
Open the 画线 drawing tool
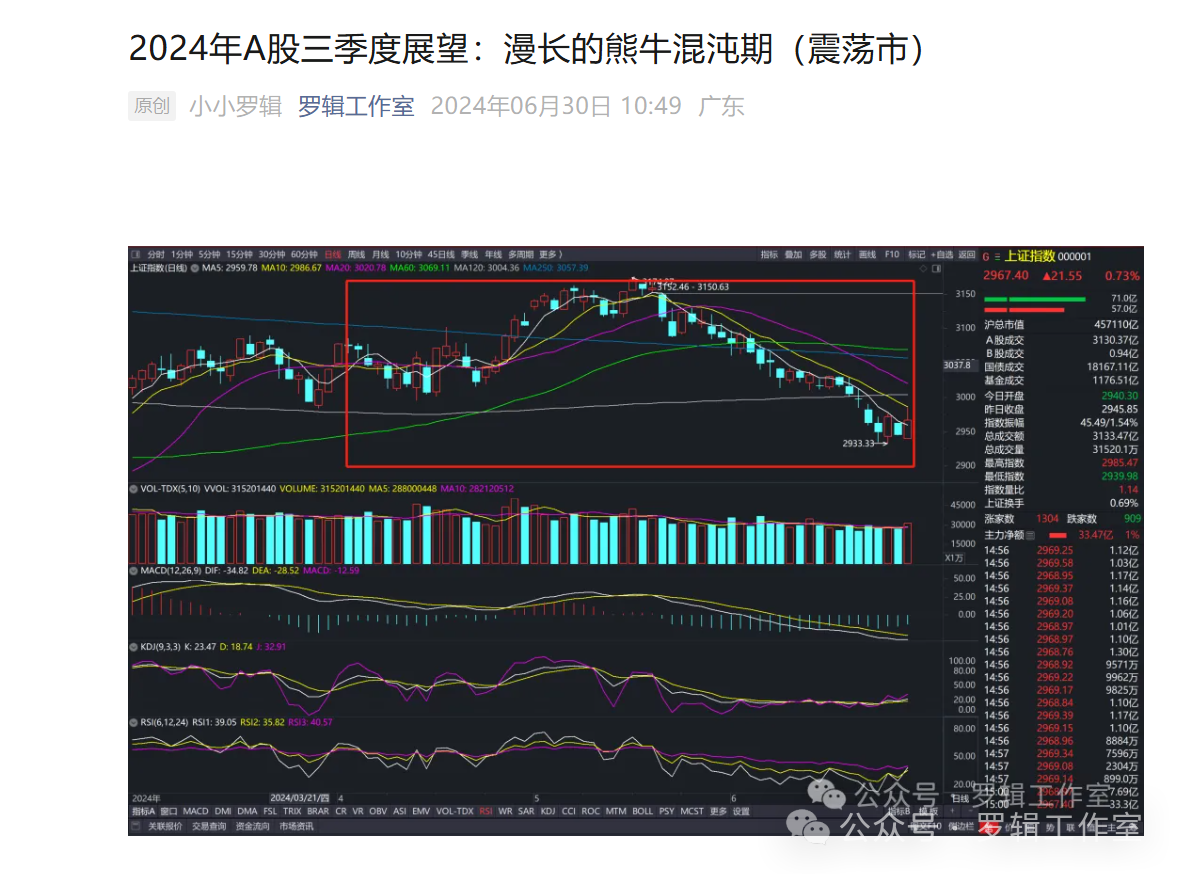pos(868,255)
